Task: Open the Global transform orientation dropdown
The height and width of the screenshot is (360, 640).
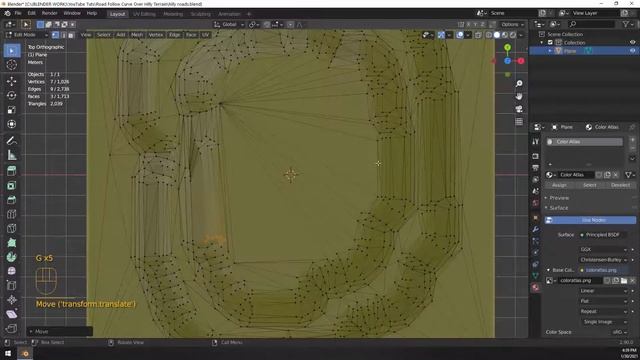Action: (229, 24)
